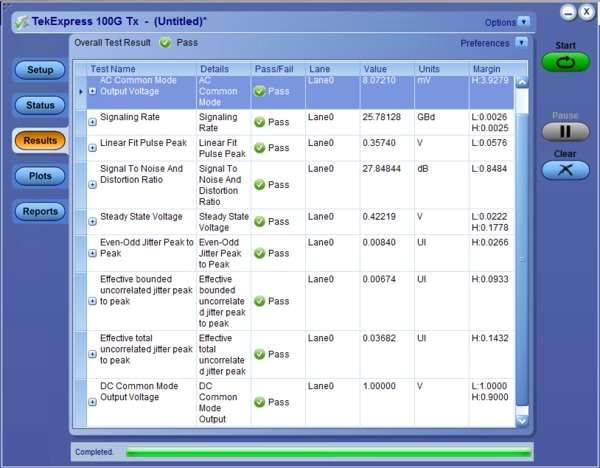Click the Signaling Rate green pass icon

(259, 124)
